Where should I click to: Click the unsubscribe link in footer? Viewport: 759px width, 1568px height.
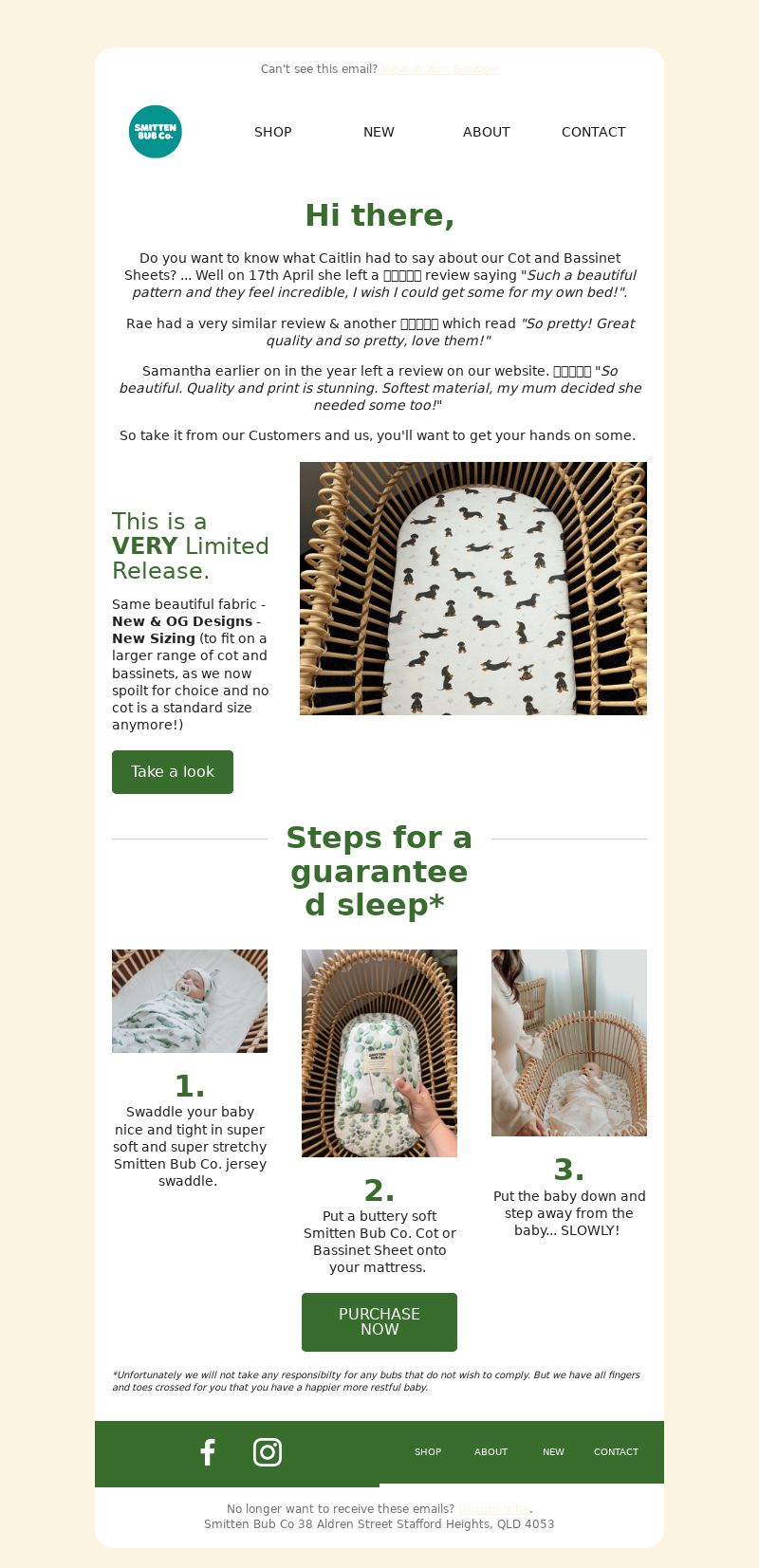(x=494, y=1509)
